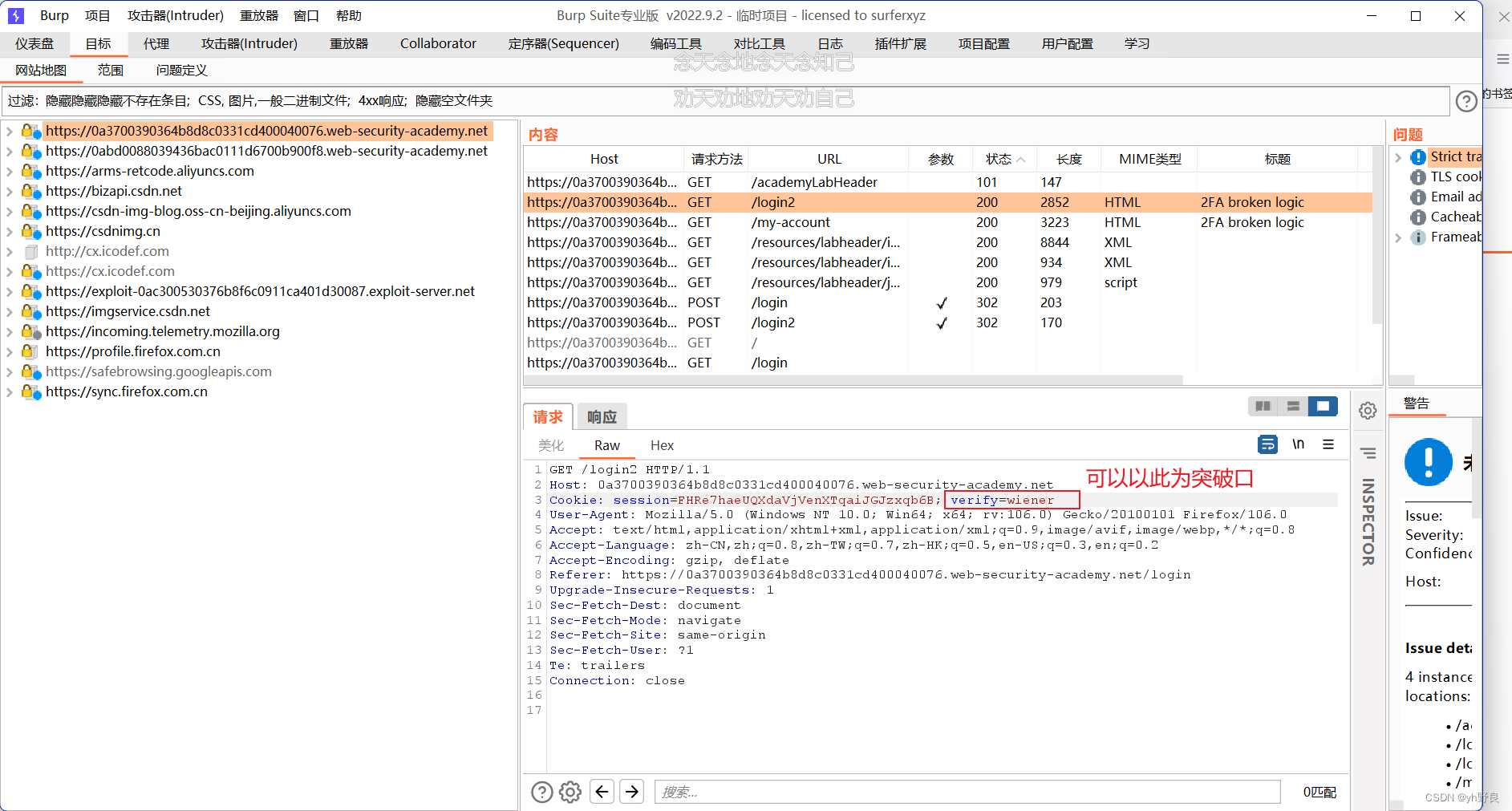Click the icon of http://cx.icodef.com
Image resolution: width=1512 pixels, height=811 pixels.
31,251
